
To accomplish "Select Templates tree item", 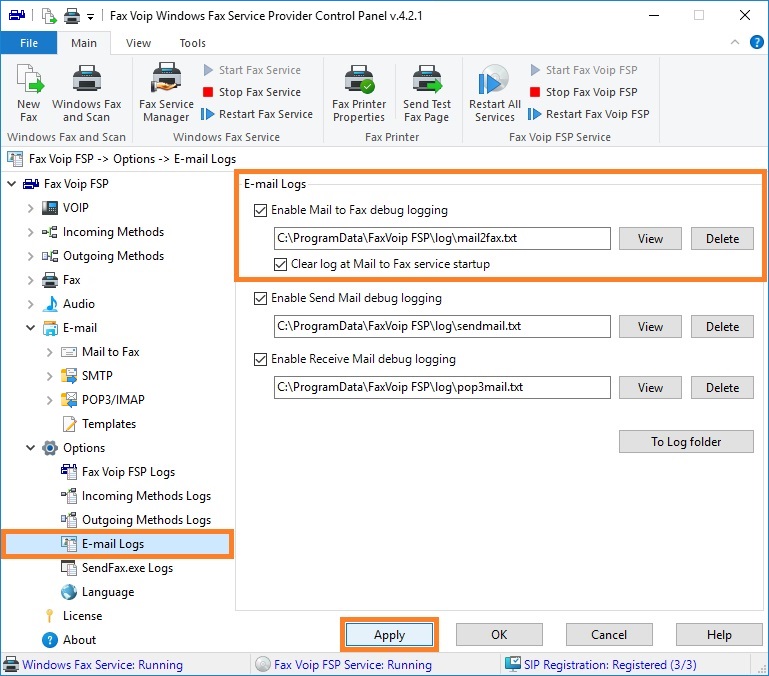I will [109, 424].
